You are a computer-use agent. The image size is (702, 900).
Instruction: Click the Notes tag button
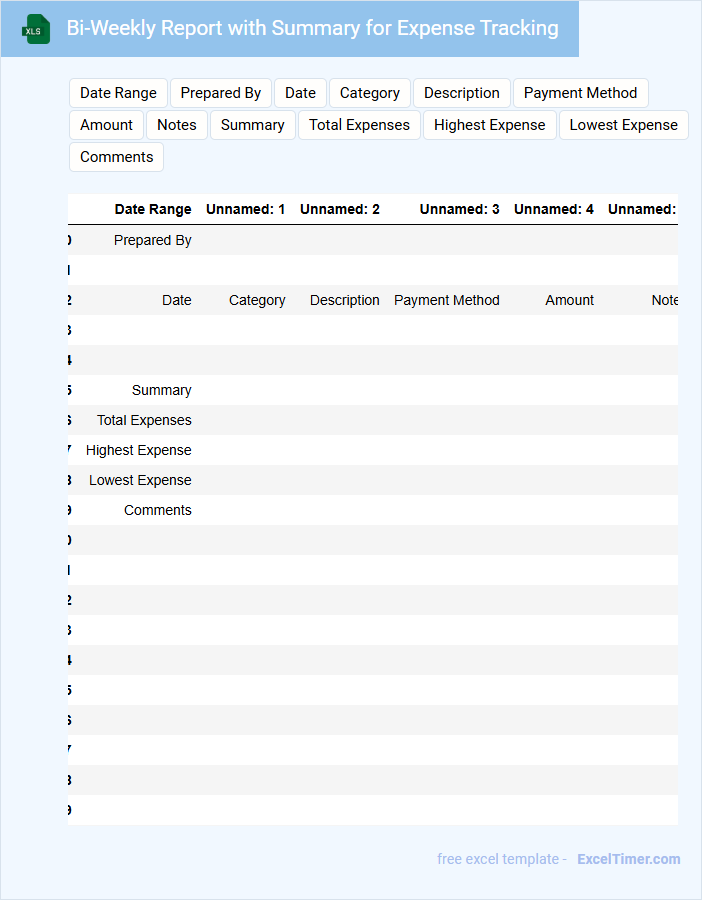point(177,125)
